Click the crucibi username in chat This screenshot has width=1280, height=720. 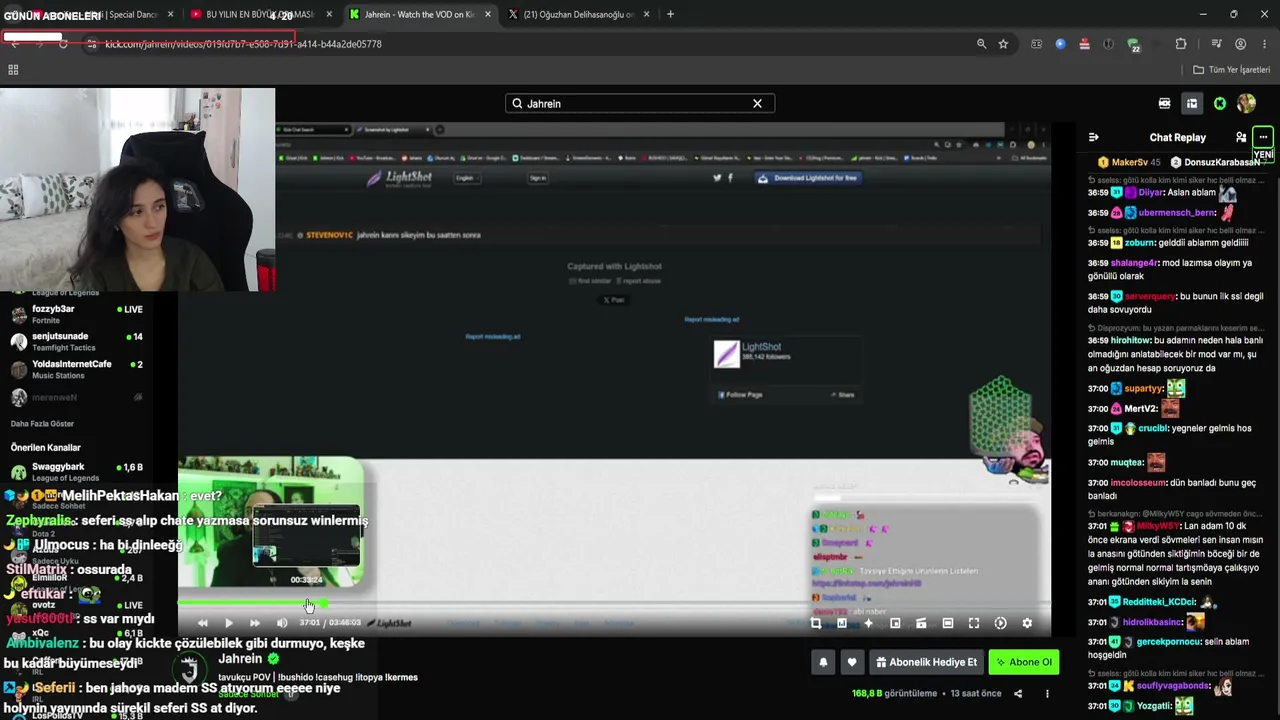(1152, 428)
